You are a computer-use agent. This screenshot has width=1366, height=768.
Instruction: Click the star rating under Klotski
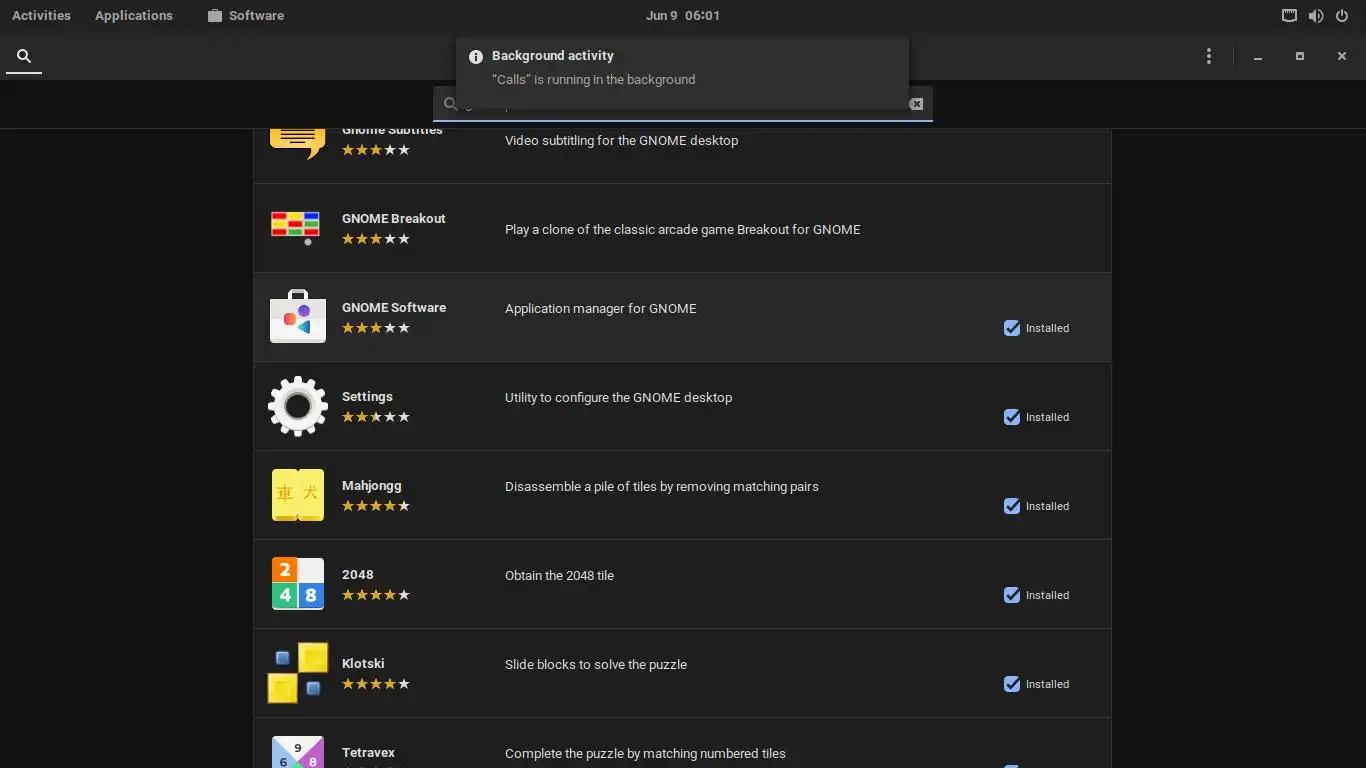[376, 684]
